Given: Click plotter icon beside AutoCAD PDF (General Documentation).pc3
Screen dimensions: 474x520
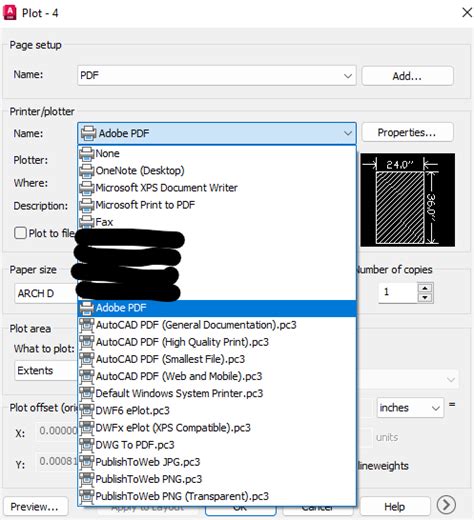Looking at the screenshot, I should (x=87, y=325).
